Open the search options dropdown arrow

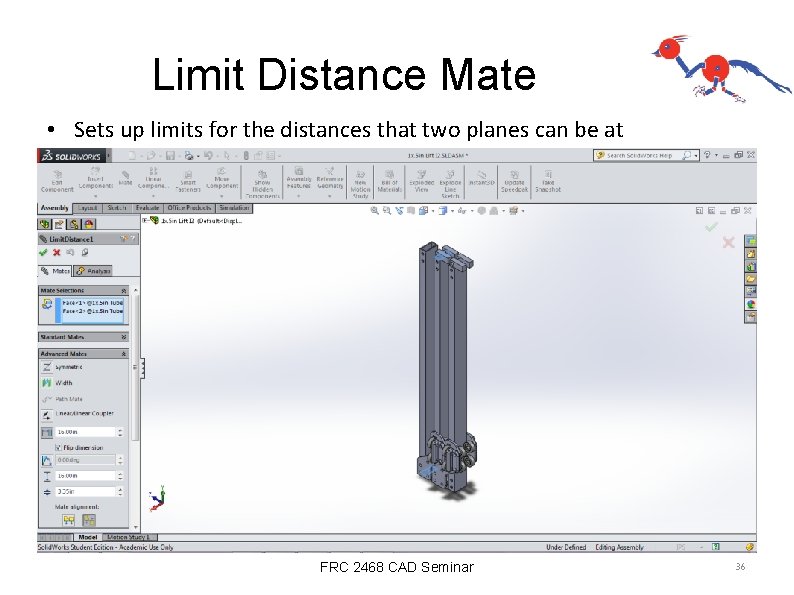pyautogui.click(x=696, y=155)
